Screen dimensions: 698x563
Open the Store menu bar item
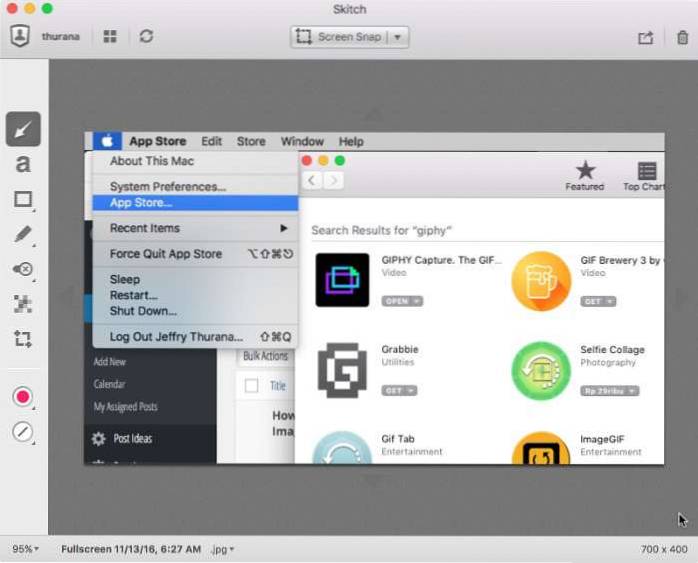click(251, 142)
